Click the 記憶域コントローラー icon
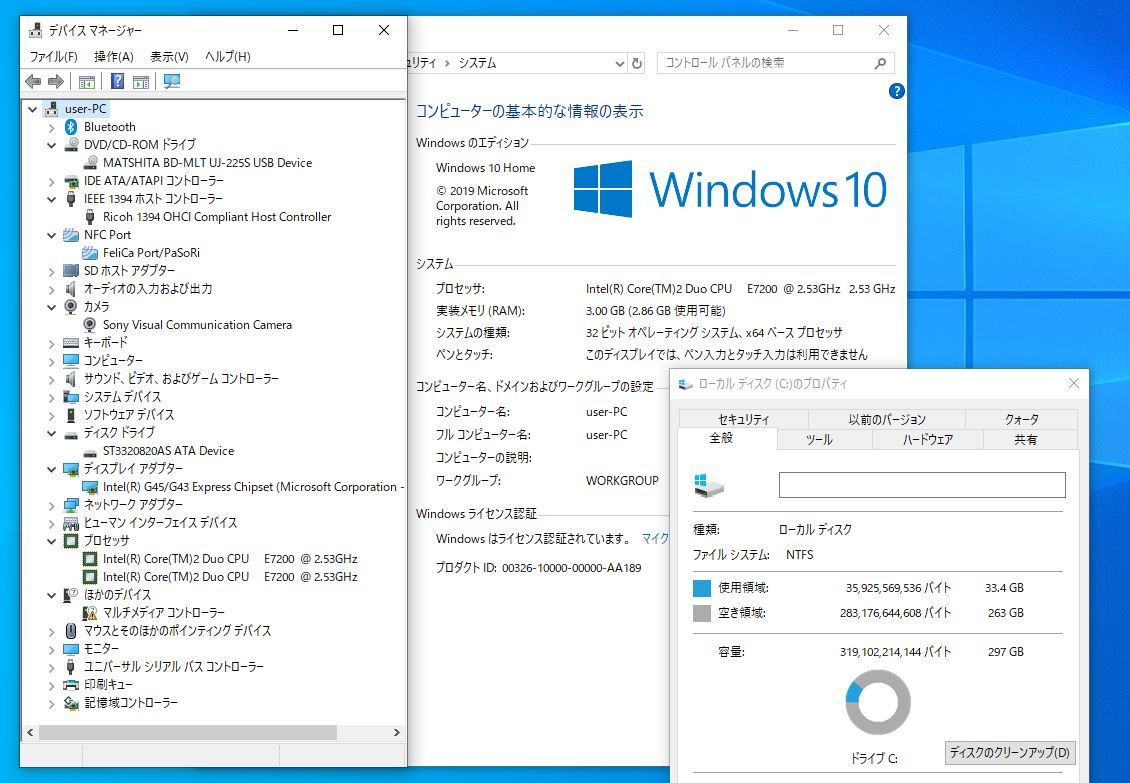The width and height of the screenshot is (1130, 783). point(71,703)
